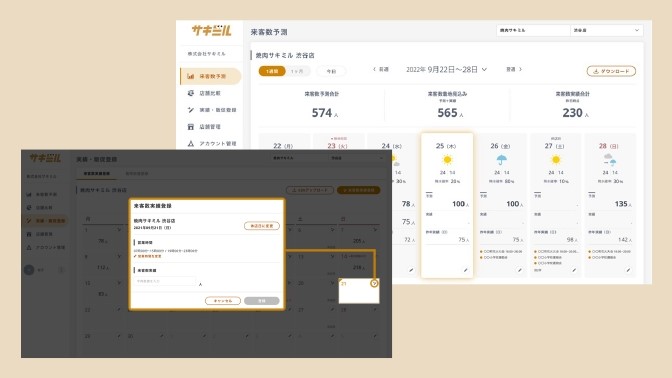Select the 25 (木) day card
This screenshot has height=378, width=672.
[447, 205]
